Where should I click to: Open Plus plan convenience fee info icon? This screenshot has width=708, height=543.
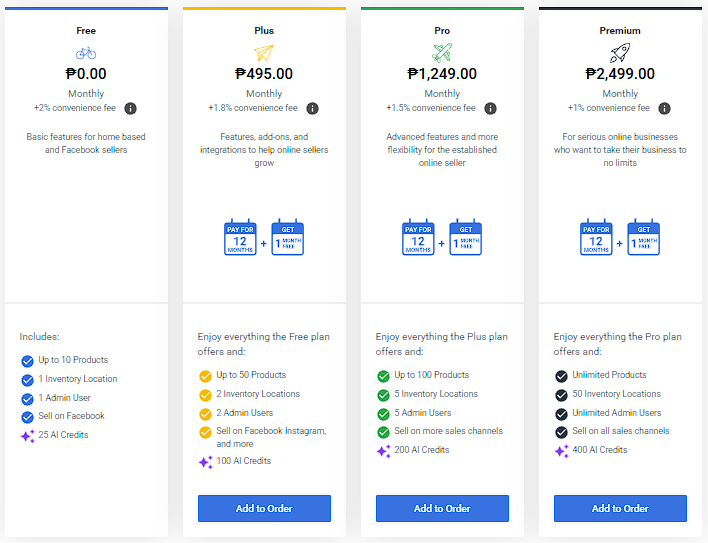[313, 108]
